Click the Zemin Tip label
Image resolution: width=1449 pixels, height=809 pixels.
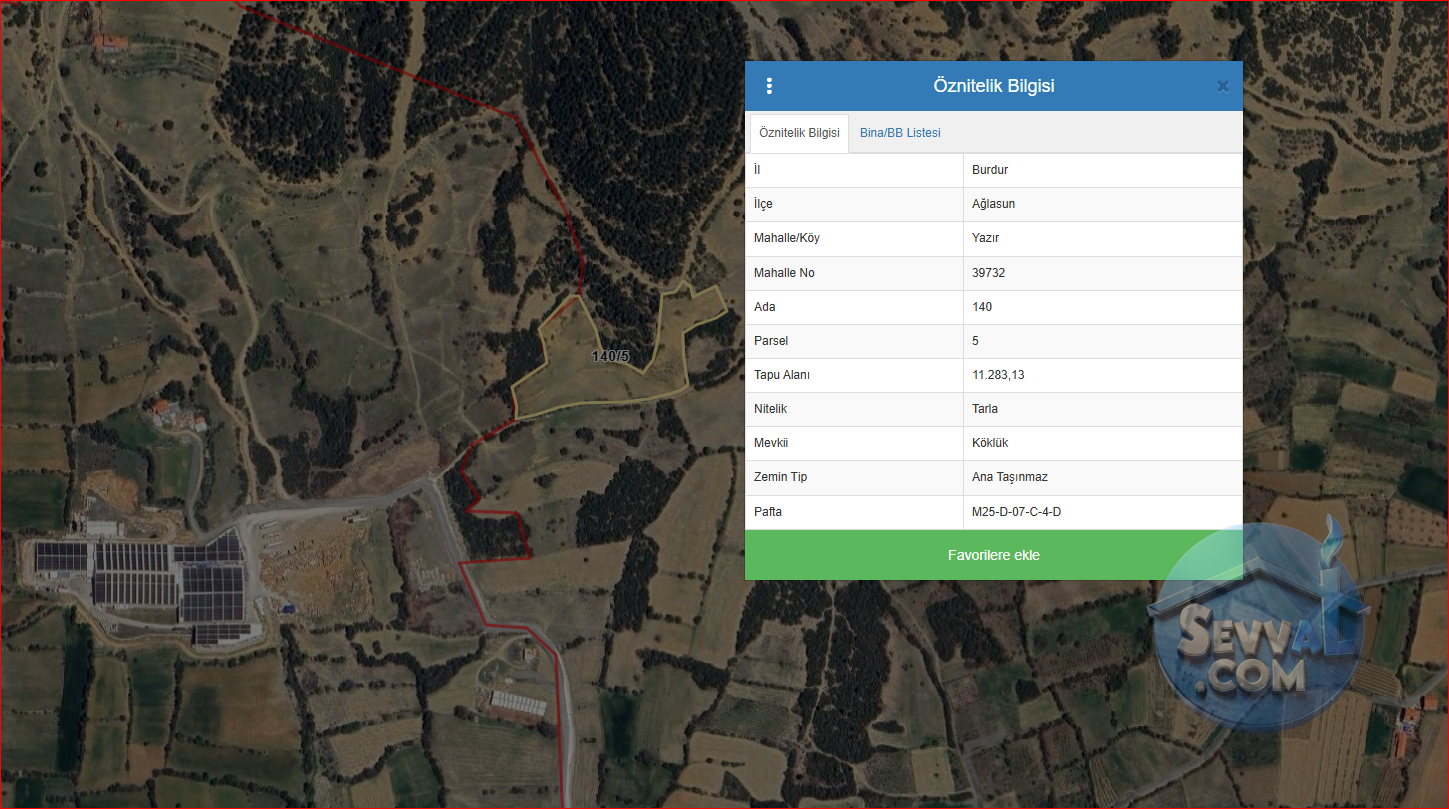[781, 477]
